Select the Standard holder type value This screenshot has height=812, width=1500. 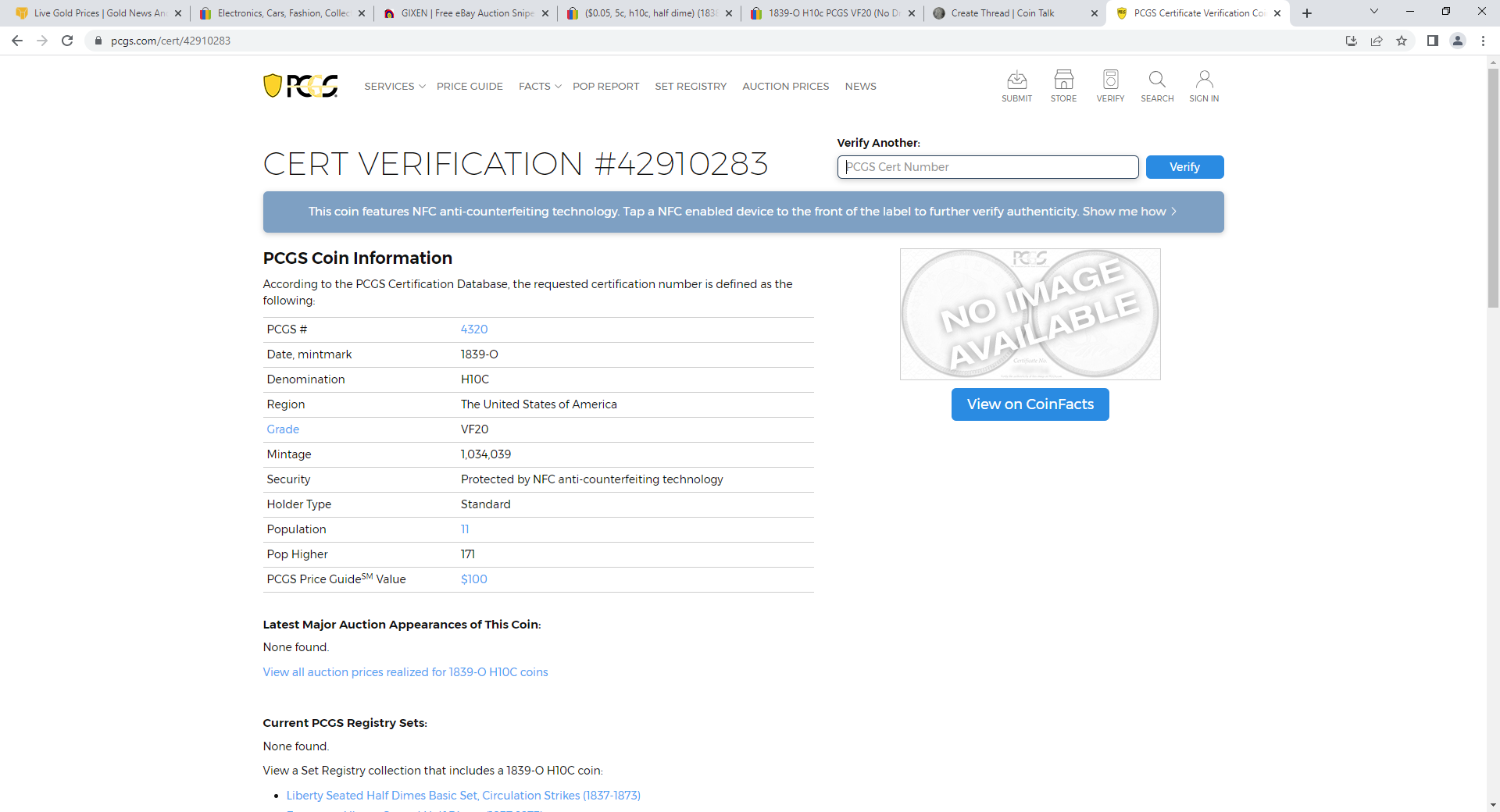point(485,504)
